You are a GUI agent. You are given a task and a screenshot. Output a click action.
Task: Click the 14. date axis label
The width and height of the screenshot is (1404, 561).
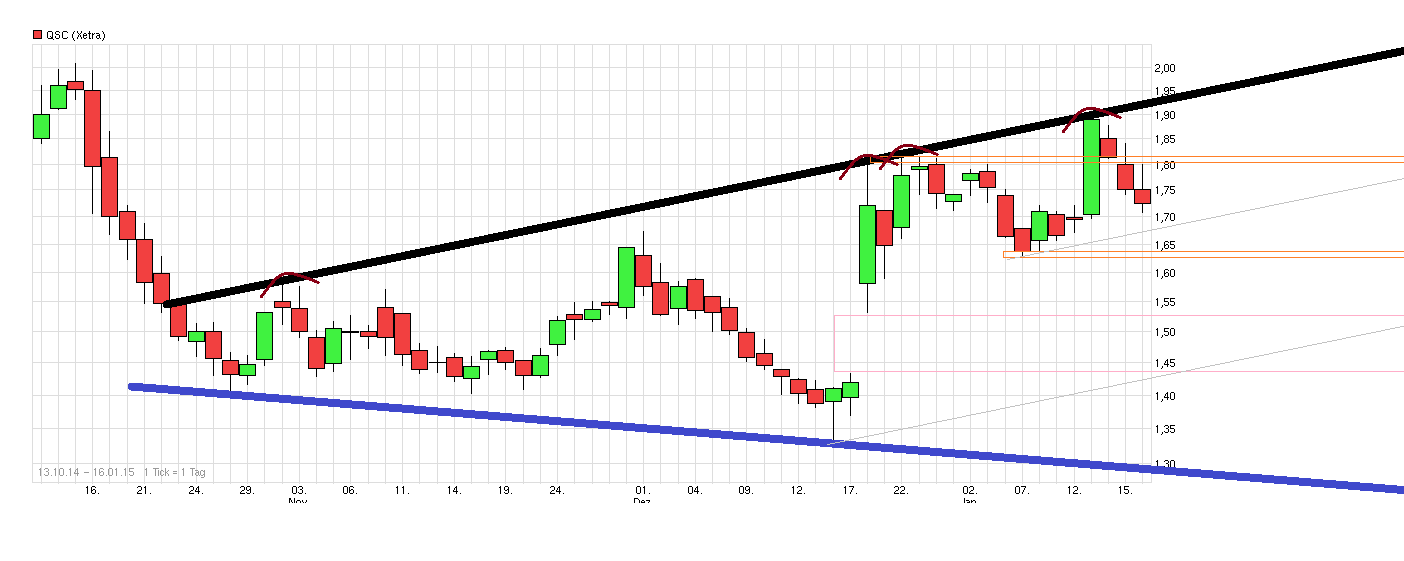click(x=453, y=491)
